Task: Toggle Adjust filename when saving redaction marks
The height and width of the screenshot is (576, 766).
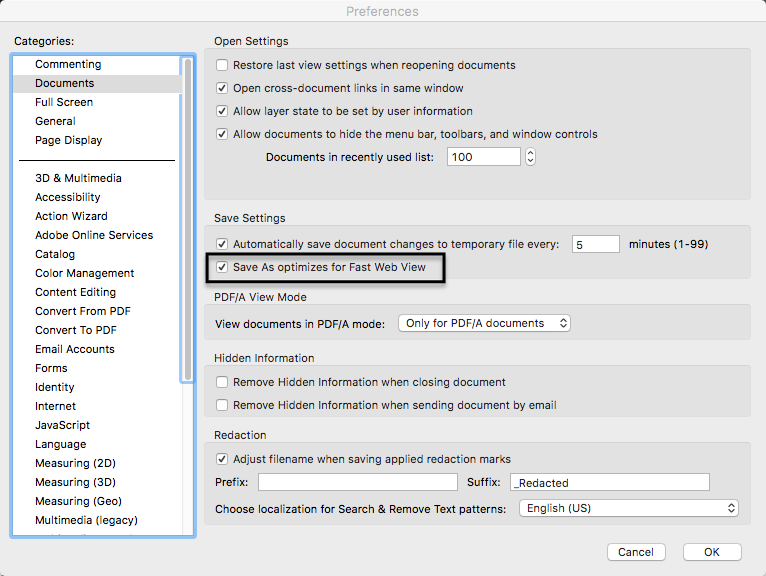Action: tap(223, 459)
